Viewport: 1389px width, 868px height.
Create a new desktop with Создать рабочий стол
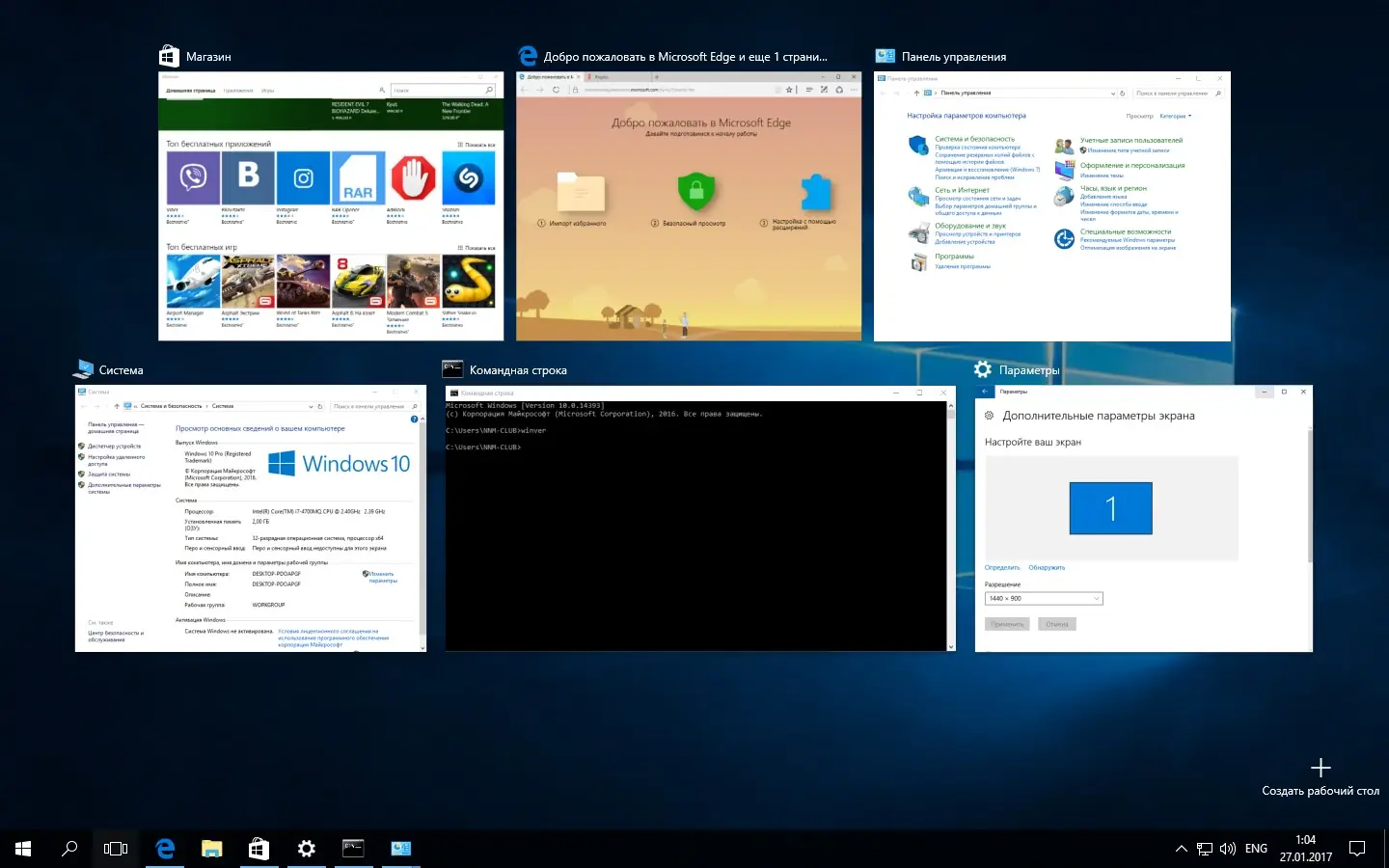pos(1321,776)
